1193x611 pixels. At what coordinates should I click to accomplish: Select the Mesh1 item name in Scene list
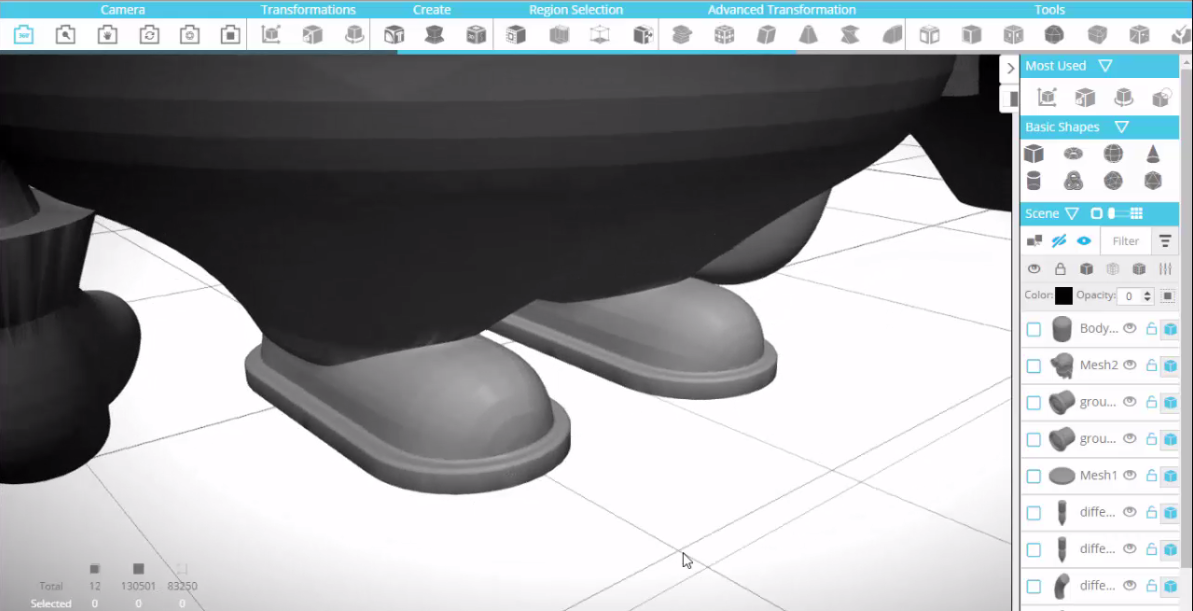point(1099,476)
